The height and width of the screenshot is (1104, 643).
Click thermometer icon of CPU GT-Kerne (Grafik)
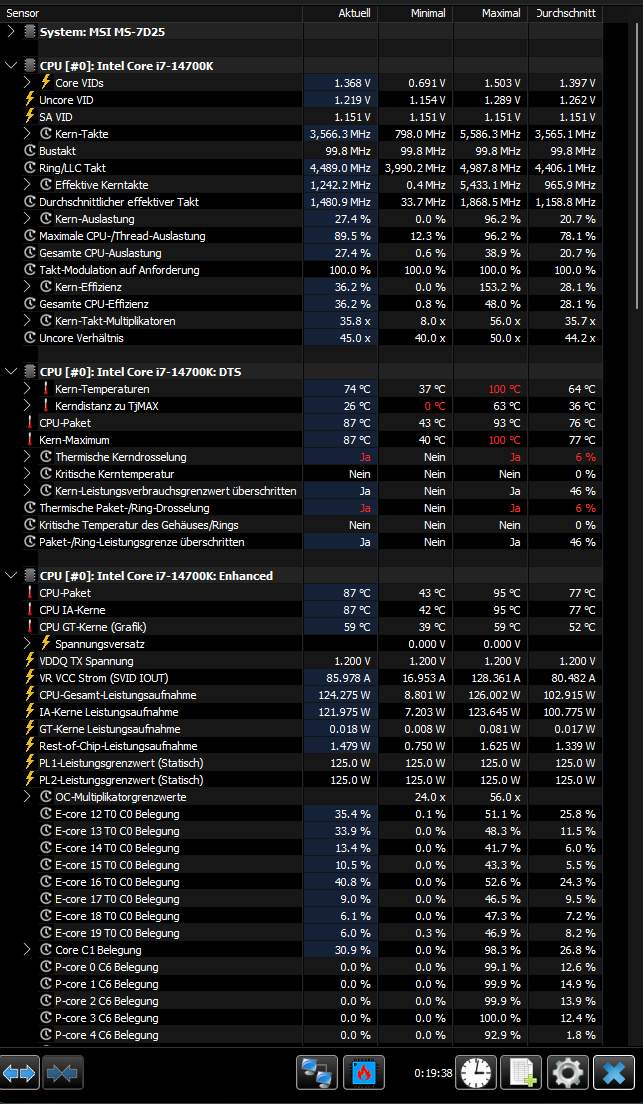pos(30,627)
